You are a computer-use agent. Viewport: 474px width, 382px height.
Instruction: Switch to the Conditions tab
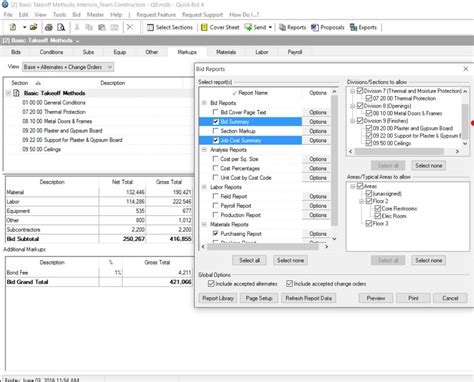tap(51, 52)
